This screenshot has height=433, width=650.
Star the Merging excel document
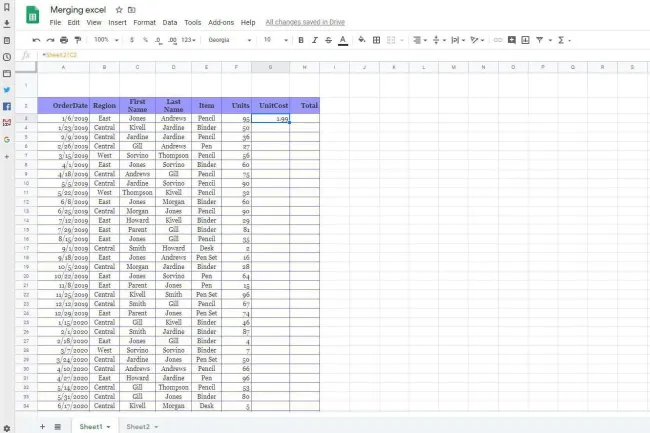[x=119, y=10]
